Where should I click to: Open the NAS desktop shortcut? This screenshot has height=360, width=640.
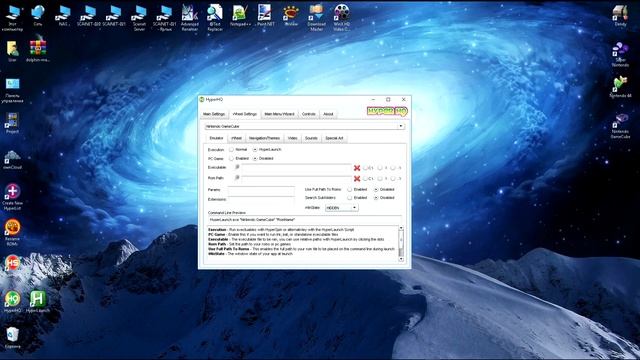63,15
